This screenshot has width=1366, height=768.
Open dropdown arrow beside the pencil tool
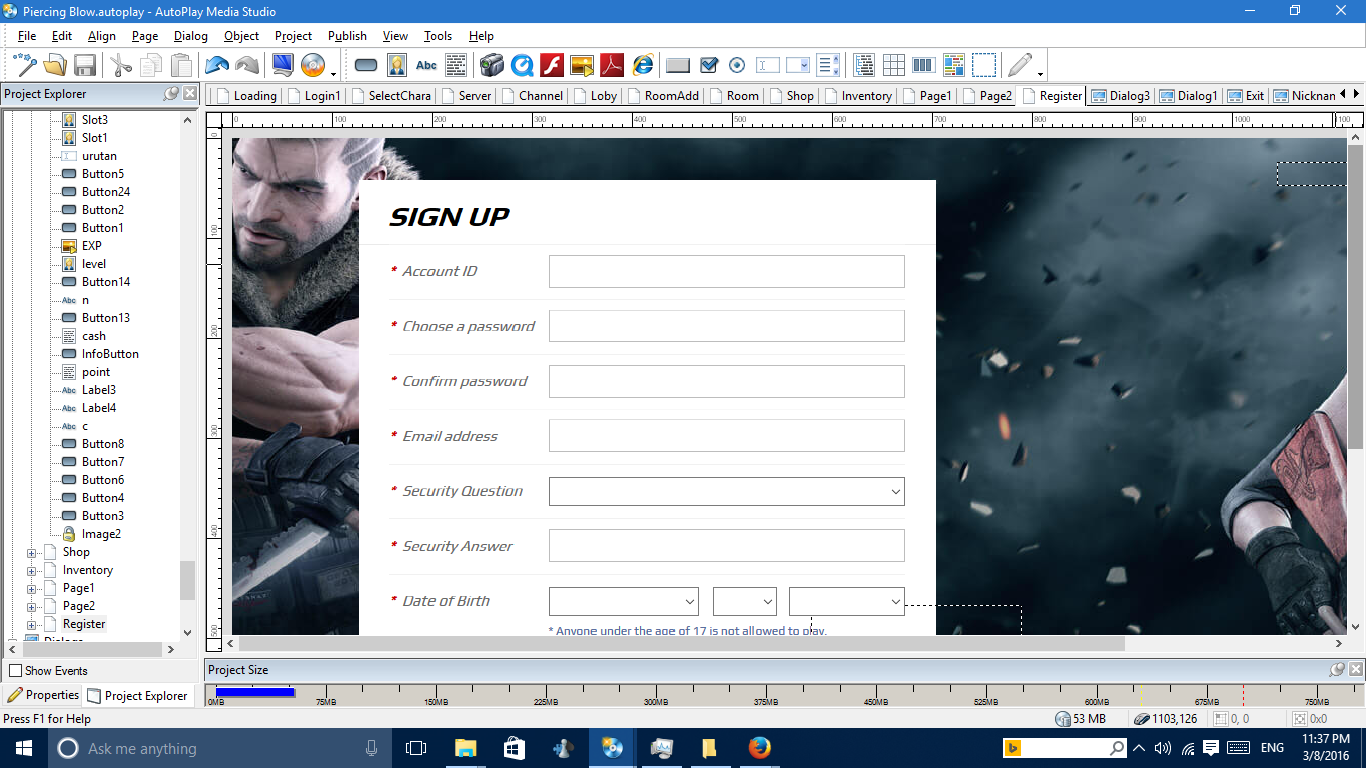click(x=1041, y=72)
